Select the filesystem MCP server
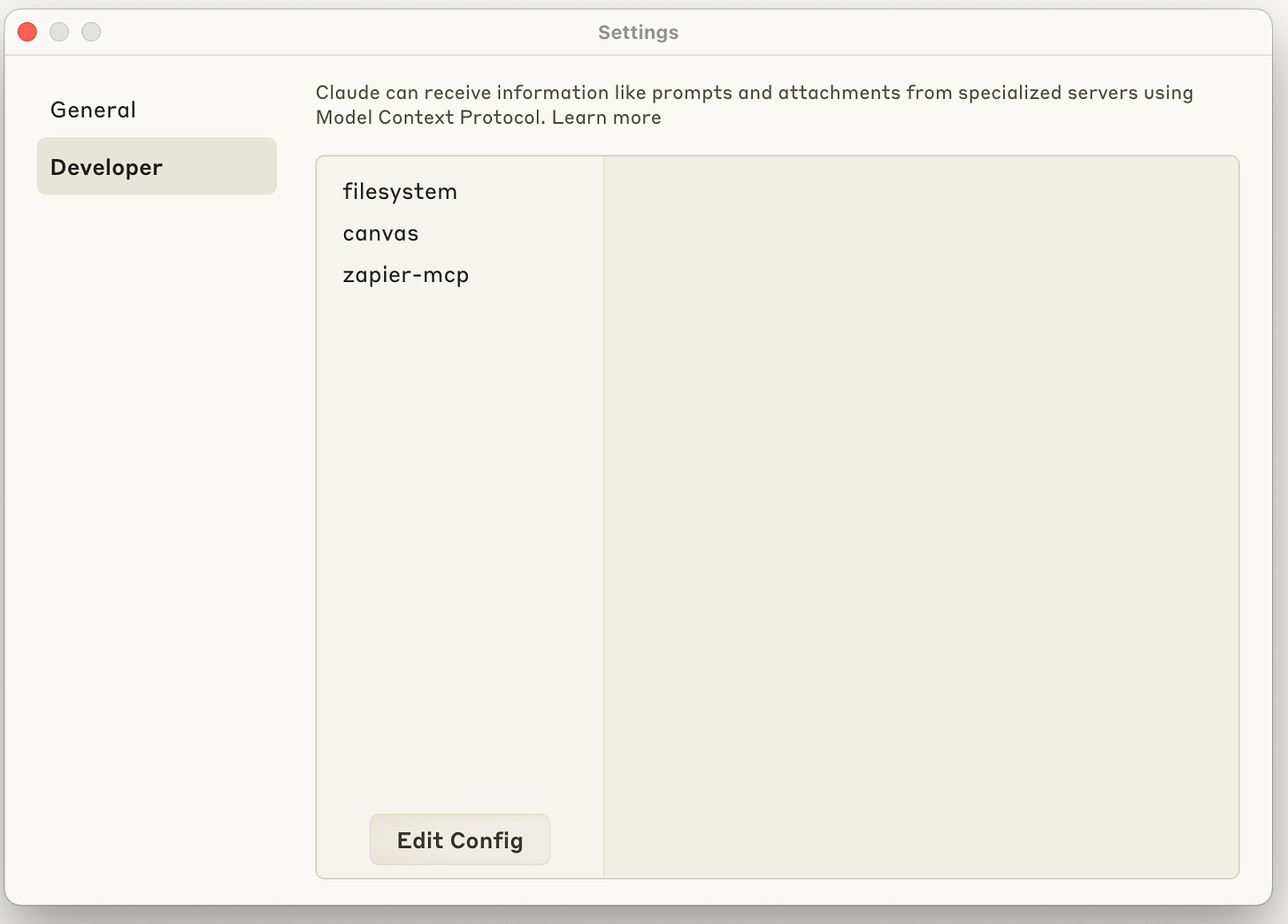The width and height of the screenshot is (1288, 924). tap(400, 192)
